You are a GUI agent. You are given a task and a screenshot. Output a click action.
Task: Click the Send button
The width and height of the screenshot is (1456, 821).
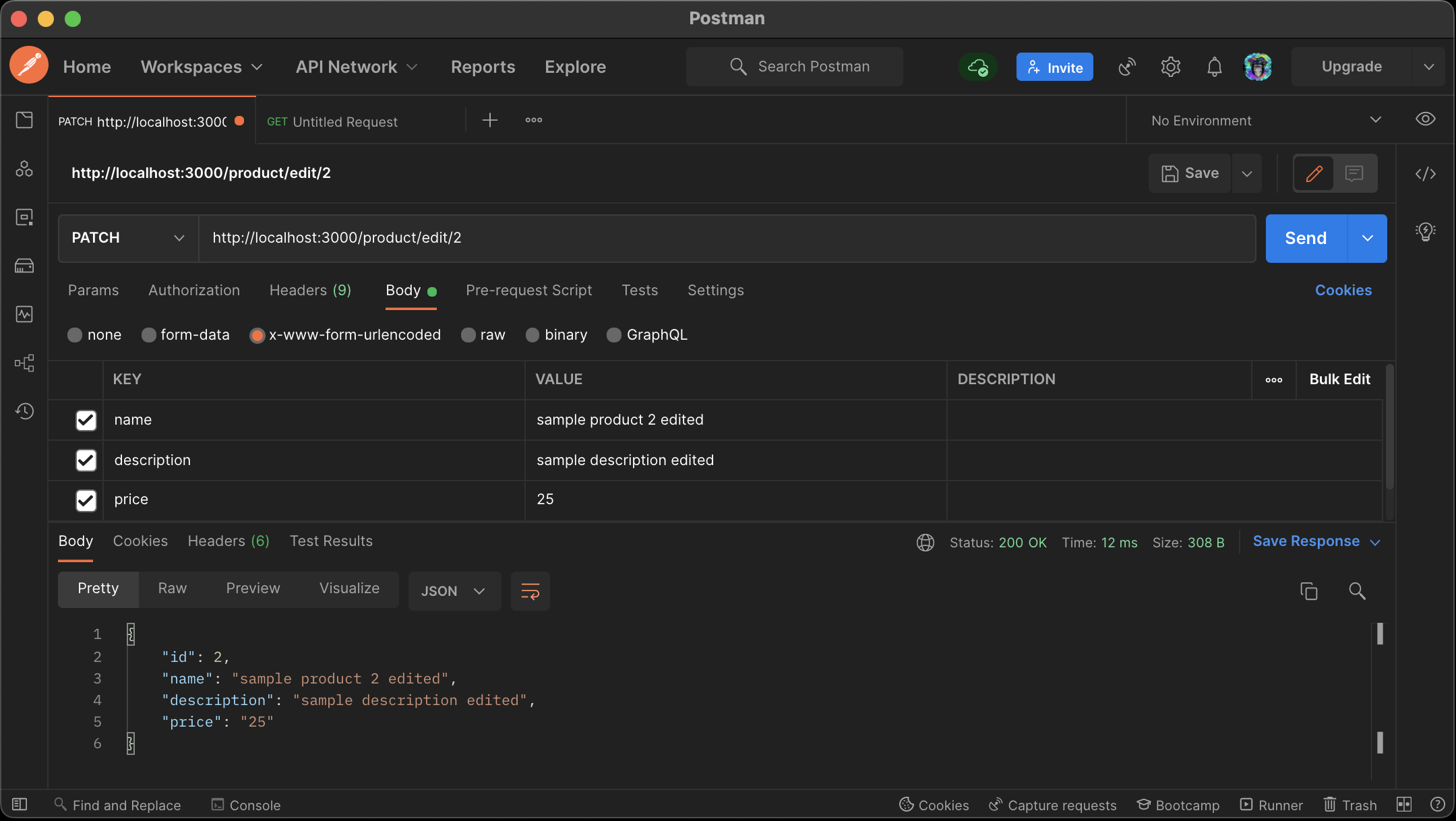pyautogui.click(x=1305, y=238)
